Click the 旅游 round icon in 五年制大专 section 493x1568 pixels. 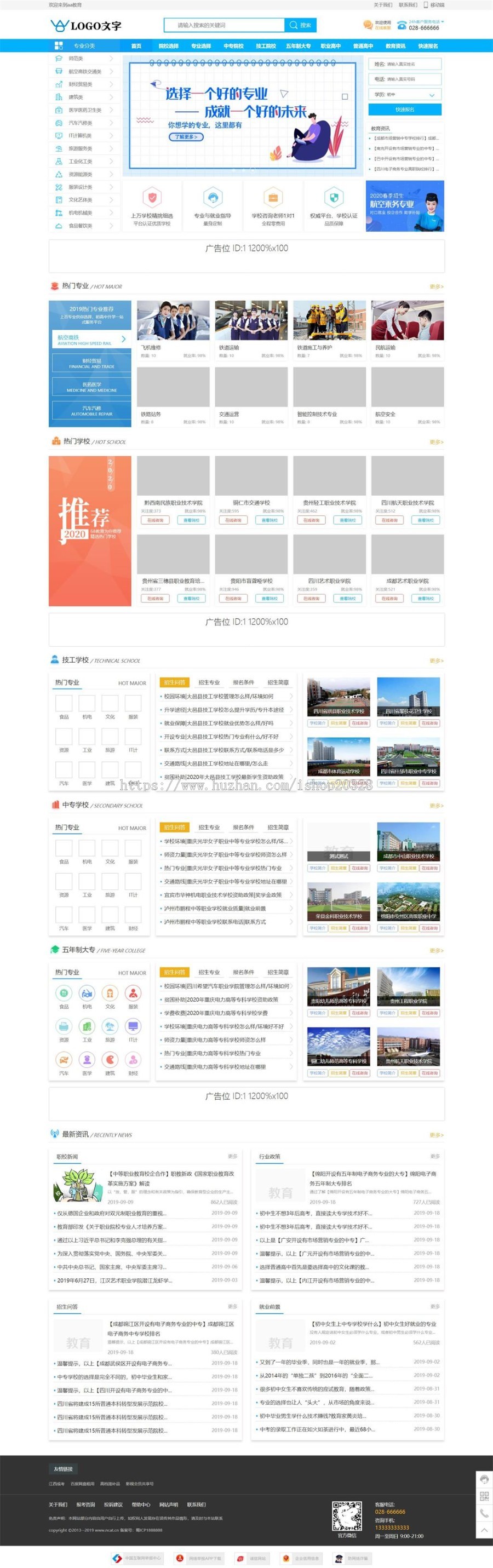click(x=110, y=1026)
